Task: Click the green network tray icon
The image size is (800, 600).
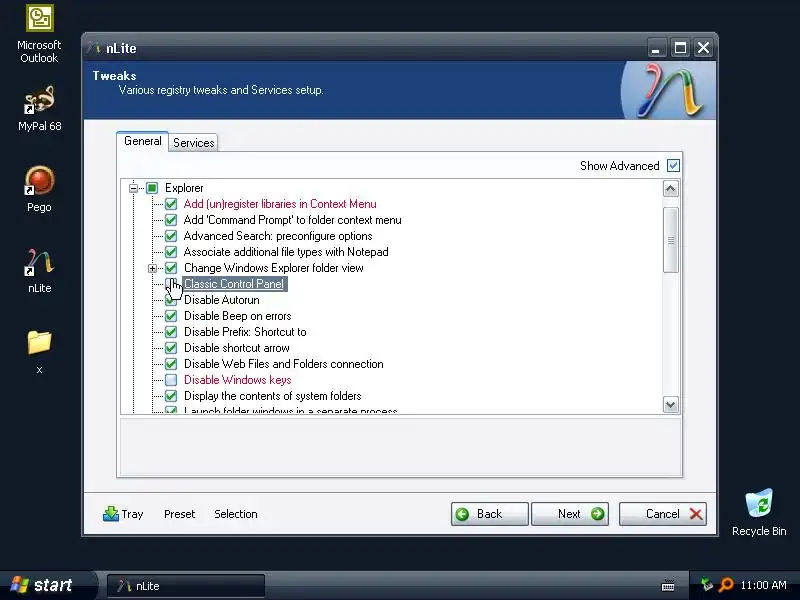Action: pos(707,585)
